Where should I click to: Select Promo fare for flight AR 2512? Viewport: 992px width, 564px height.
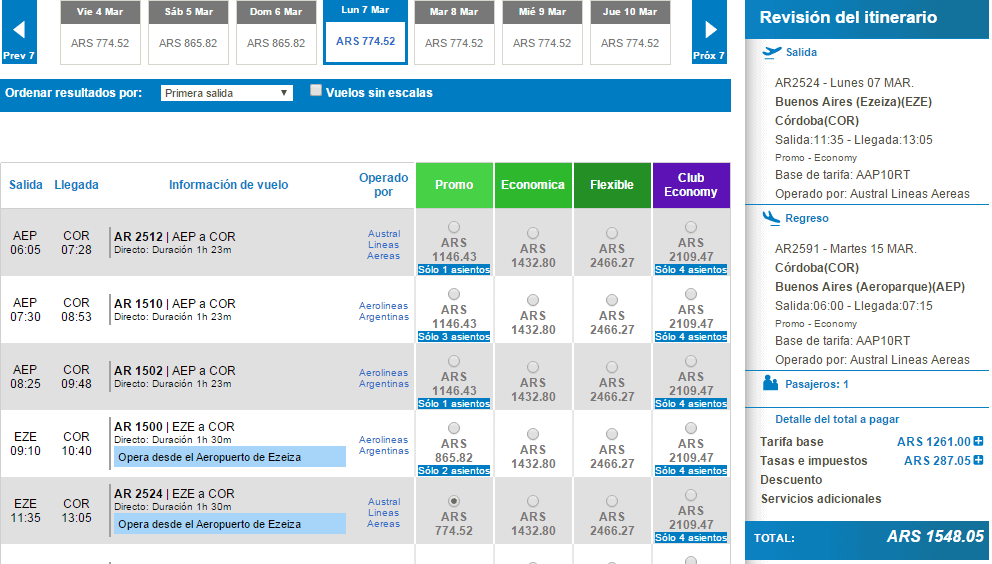(x=454, y=227)
